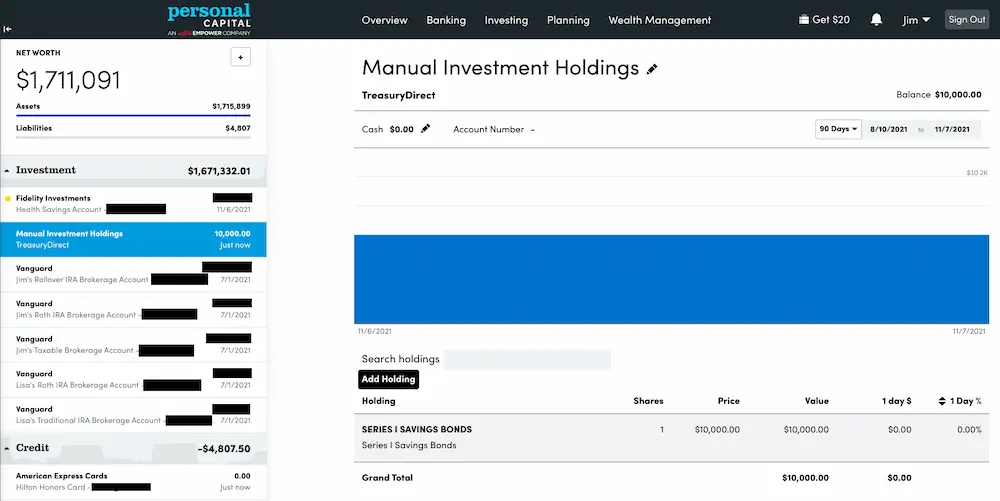Viewport: 1000px width, 501px height.
Task: Open SERIES I SAVINGS BONDS holding row
Action: [672, 437]
